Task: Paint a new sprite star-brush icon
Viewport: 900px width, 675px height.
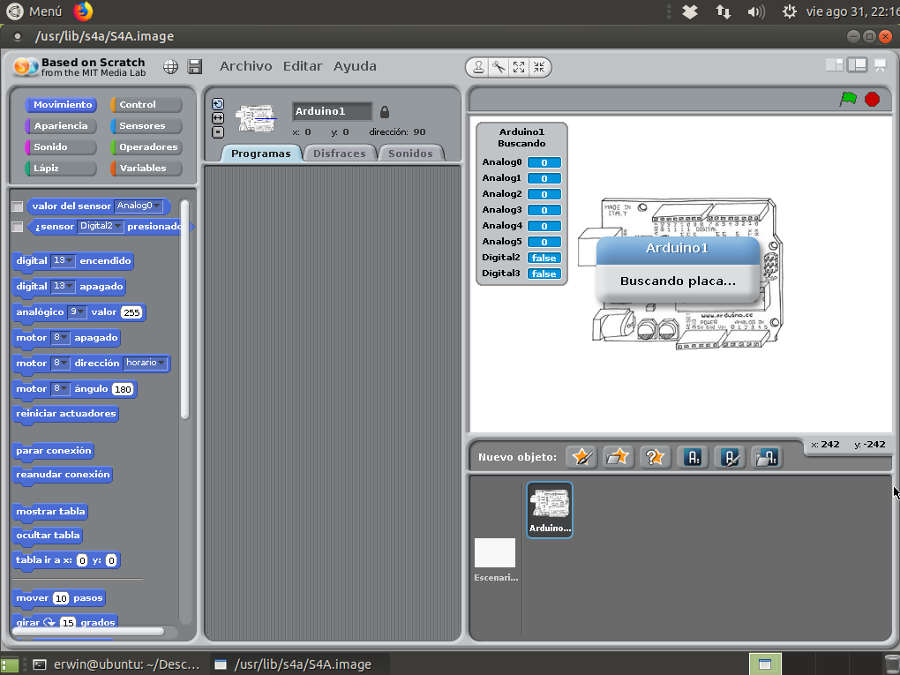Action: tap(582, 457)
